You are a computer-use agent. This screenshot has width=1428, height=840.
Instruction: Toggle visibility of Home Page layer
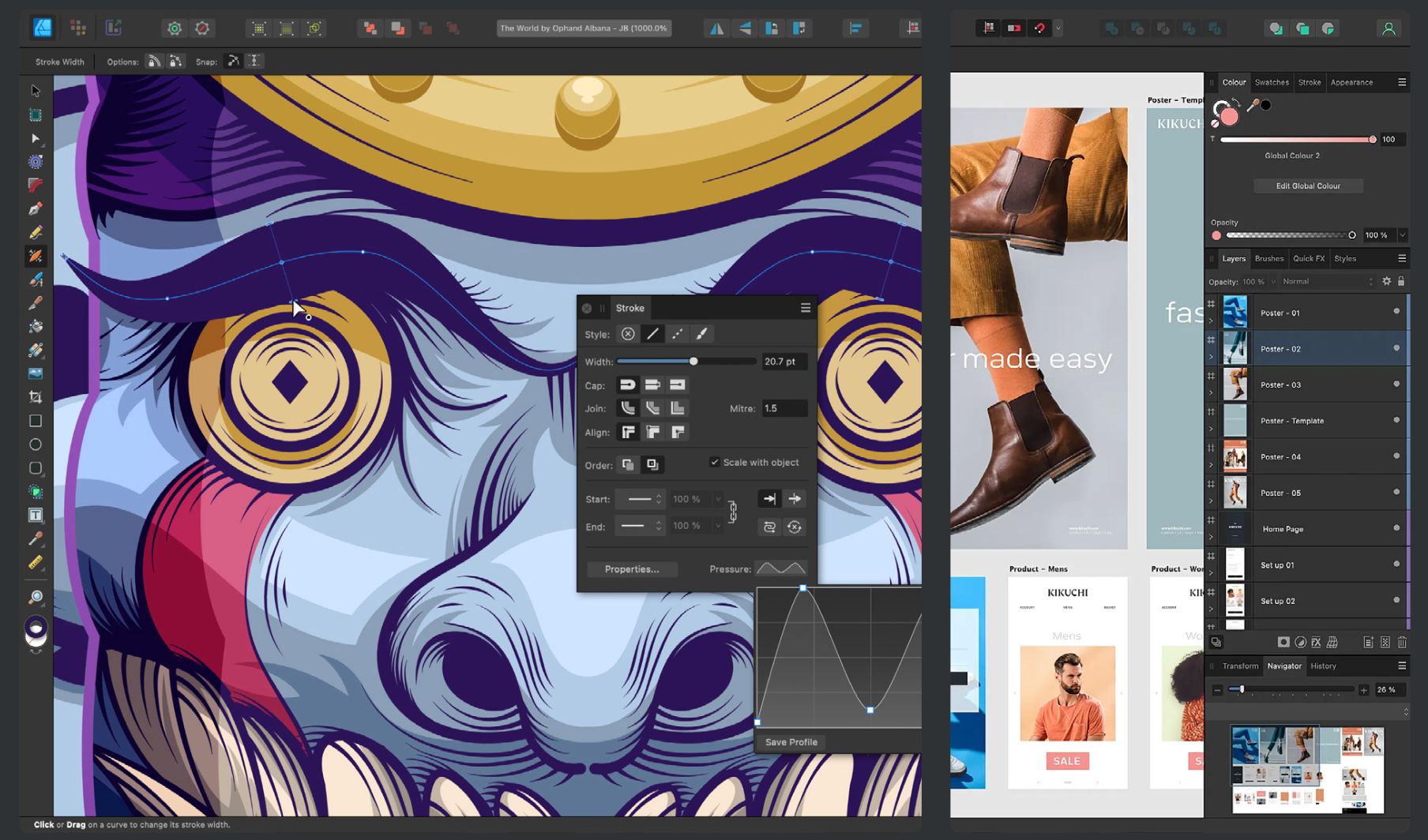point(1396,528)
